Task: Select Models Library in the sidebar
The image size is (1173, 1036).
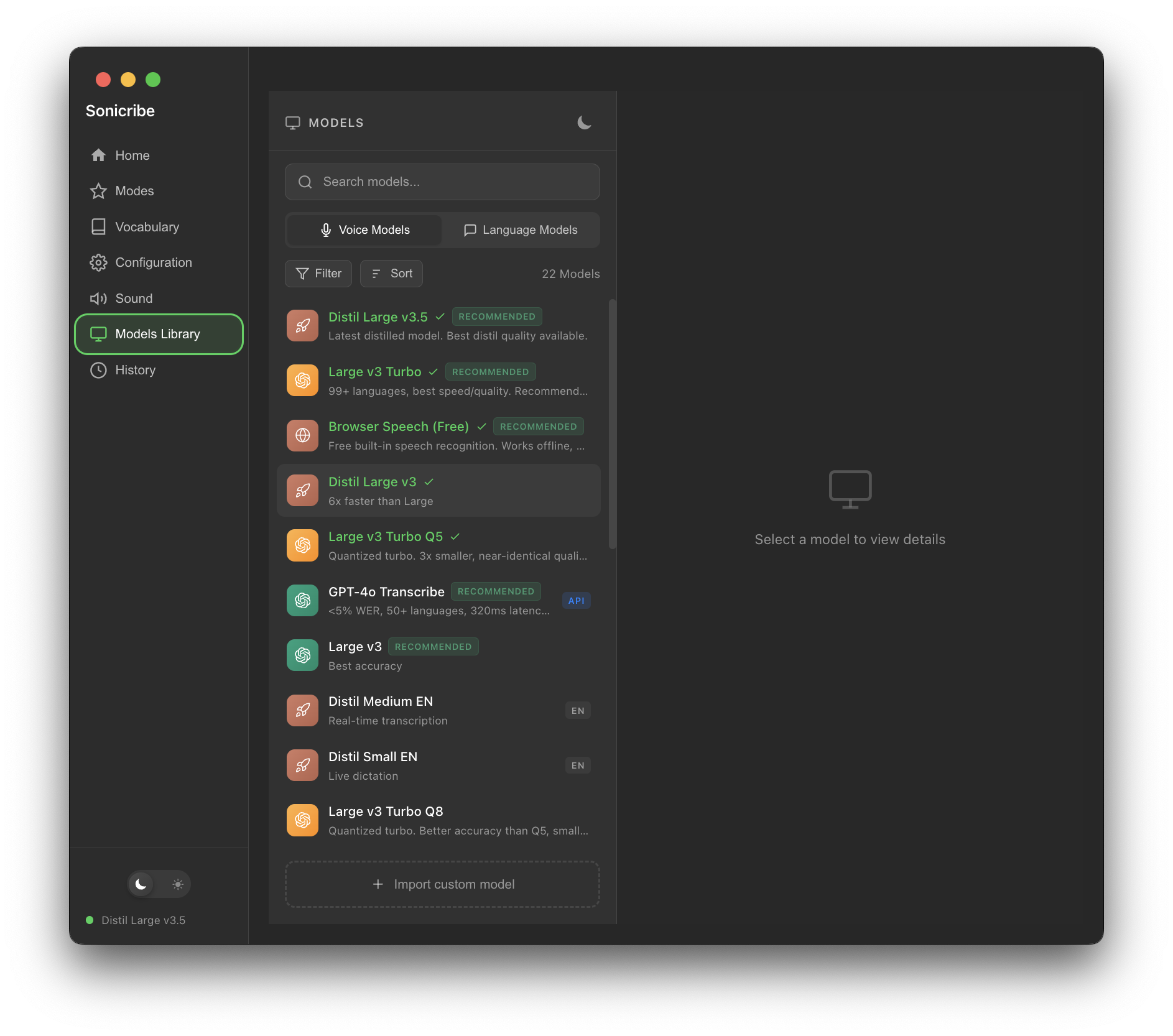Action: click(x=159, y=334)
